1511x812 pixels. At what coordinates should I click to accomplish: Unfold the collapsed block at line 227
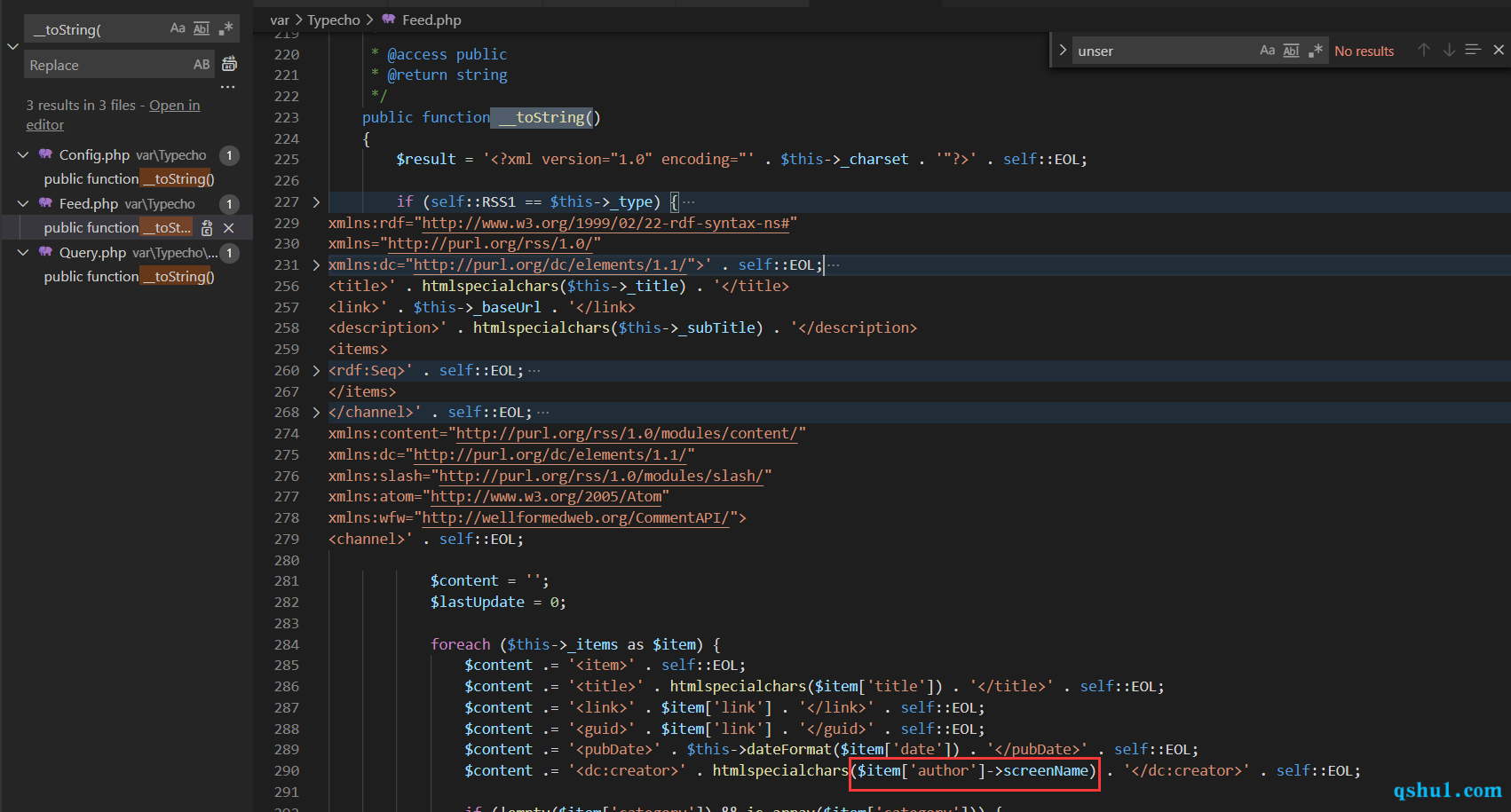(316, 202)
